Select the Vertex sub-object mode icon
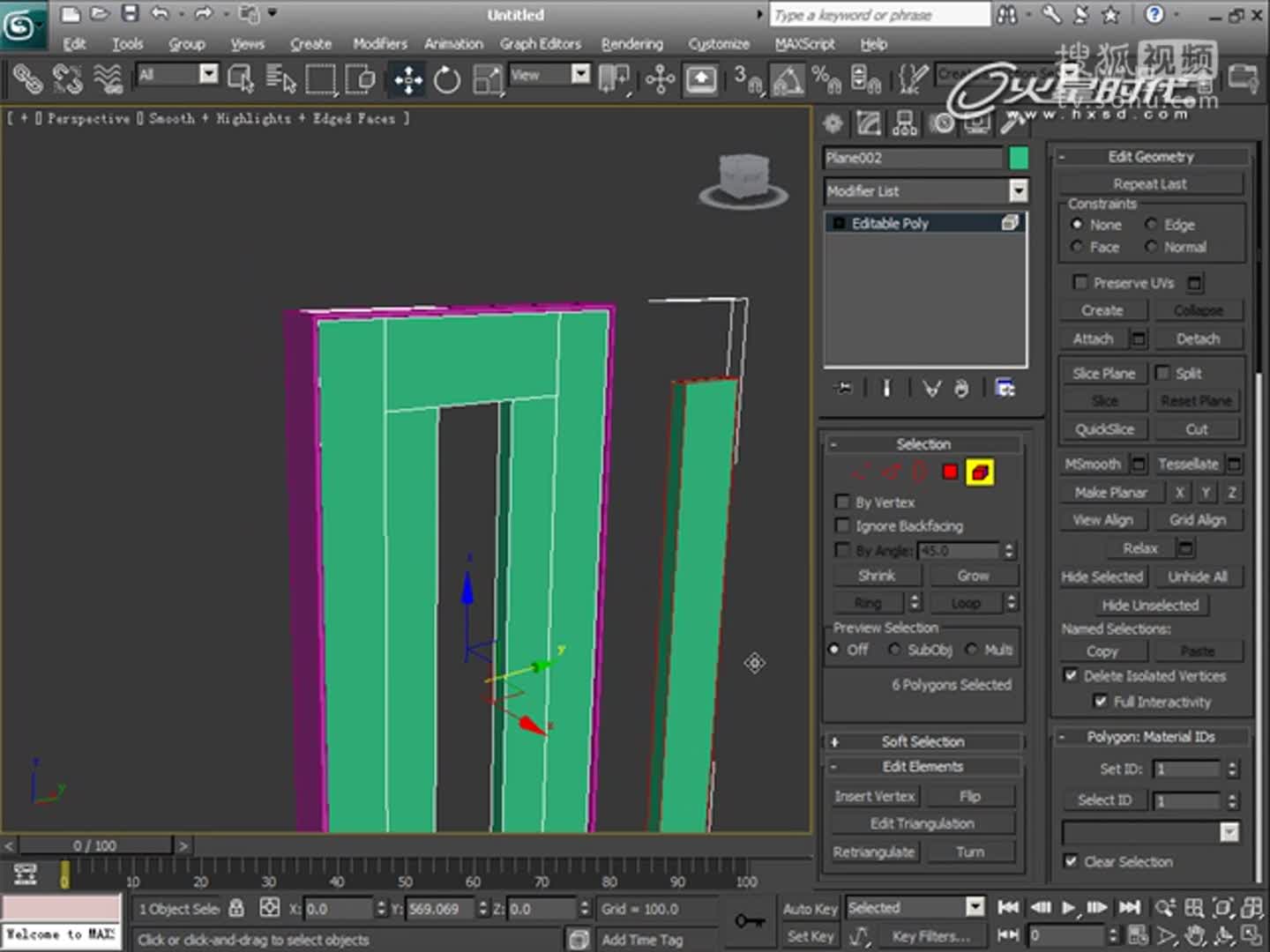The image size is (1270, 952). (860, 472)
